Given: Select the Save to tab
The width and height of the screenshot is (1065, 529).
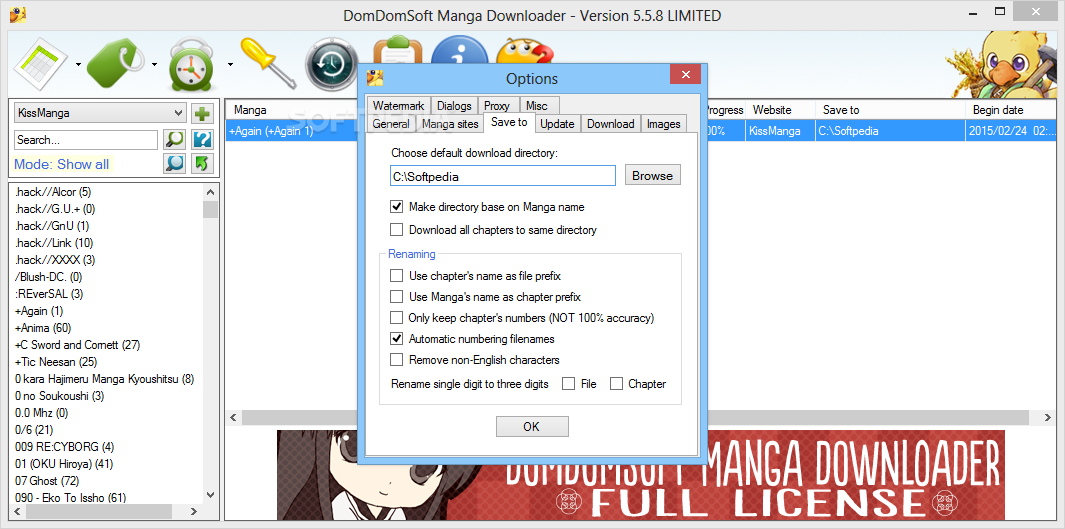Looking at the screenshot, I should 509,122.
